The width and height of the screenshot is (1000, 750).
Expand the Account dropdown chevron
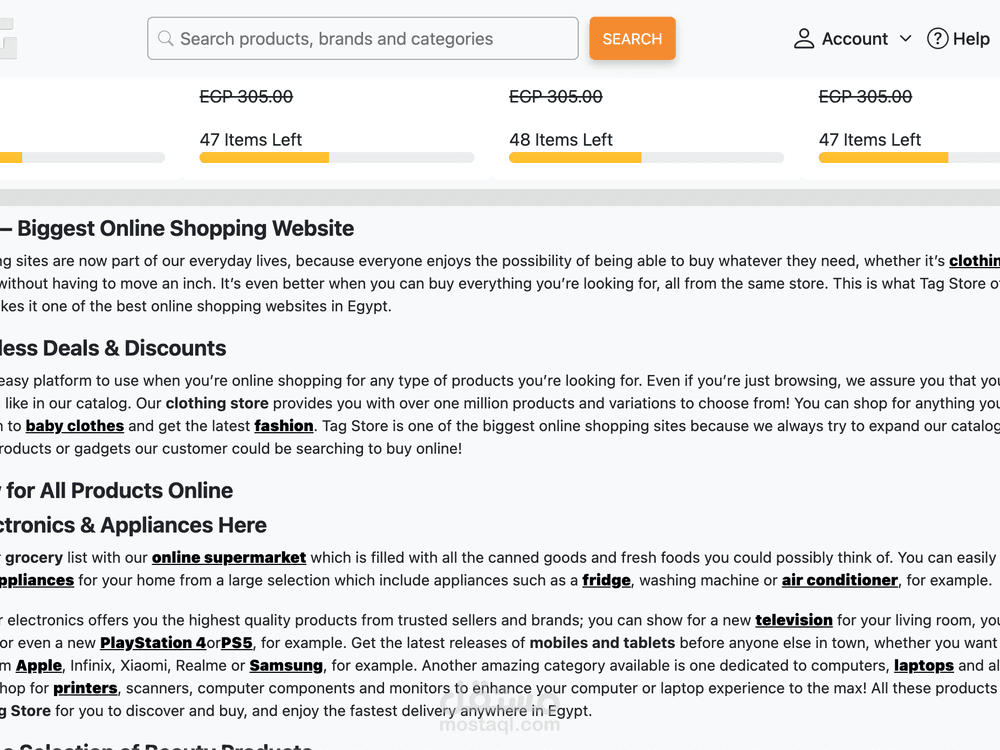[906, 39]
